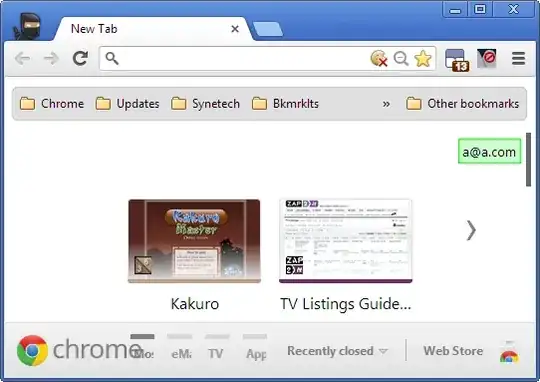Select the New Tab tab
The height and width of the screenshot is (382, 540).
153,29
